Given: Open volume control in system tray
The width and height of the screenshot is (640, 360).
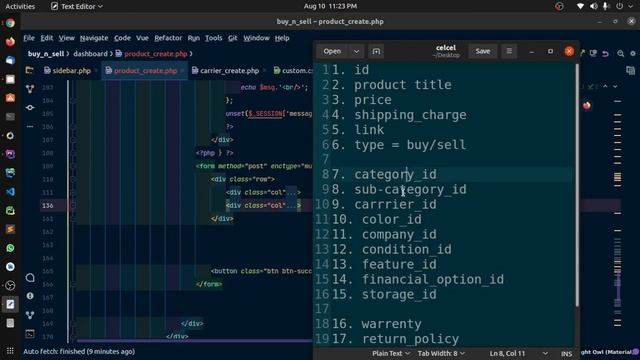Looking at the screenshot, I should pyautogui.click(x=593, y=6).
